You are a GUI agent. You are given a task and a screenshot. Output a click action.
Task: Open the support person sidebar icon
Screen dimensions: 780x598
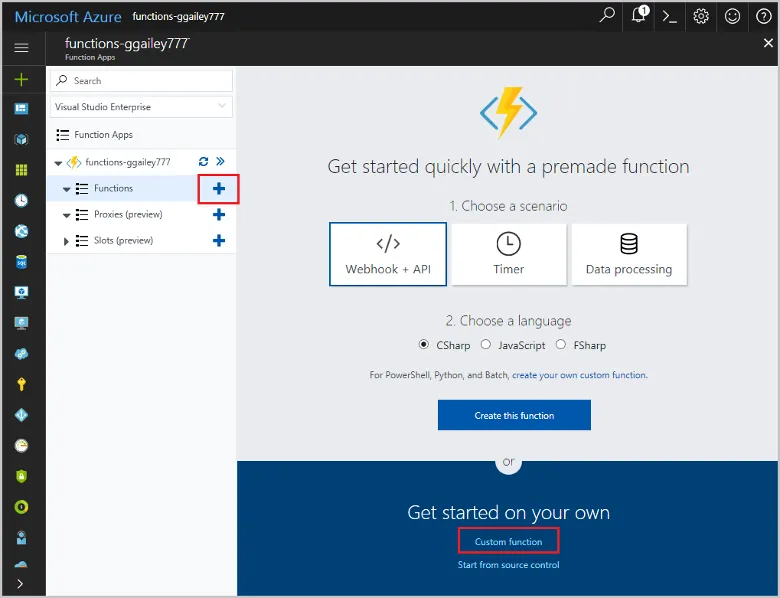point(21,538)
